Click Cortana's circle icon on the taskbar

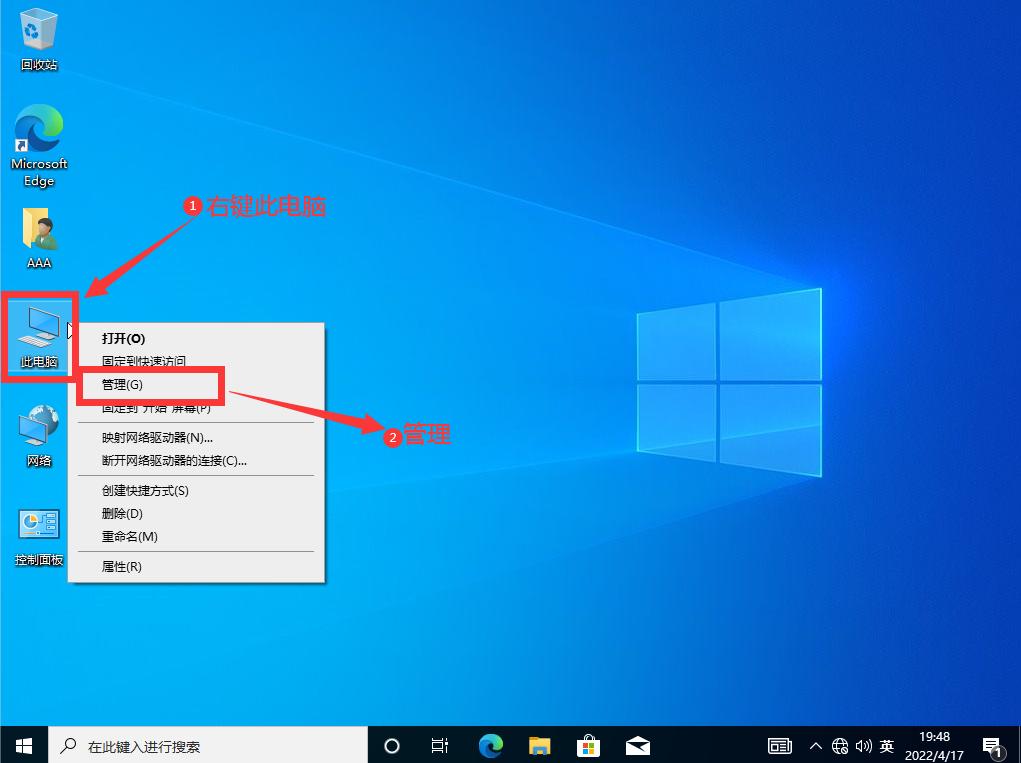(391, 745)
